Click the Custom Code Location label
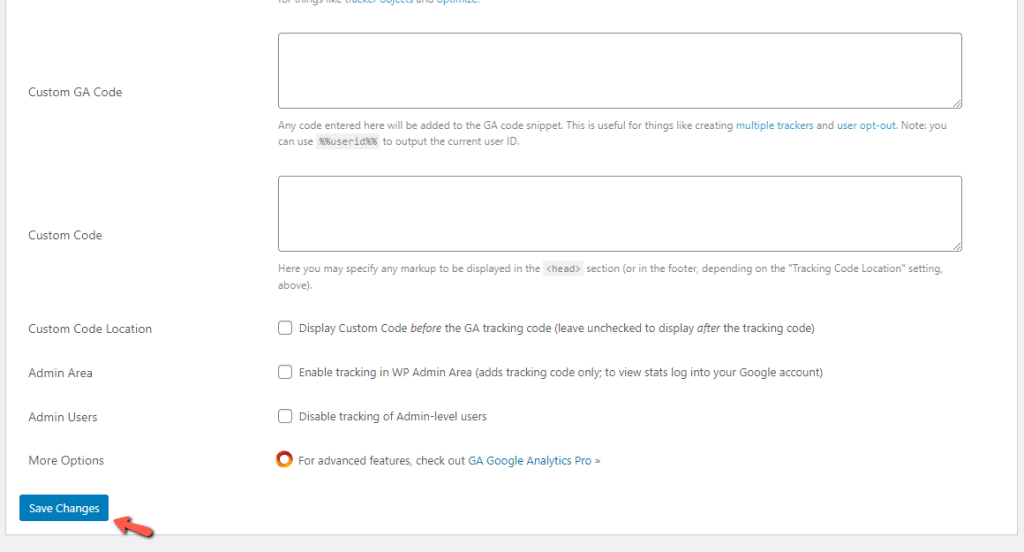Viewport: 1024px width, 552px height. click(90, 329)
